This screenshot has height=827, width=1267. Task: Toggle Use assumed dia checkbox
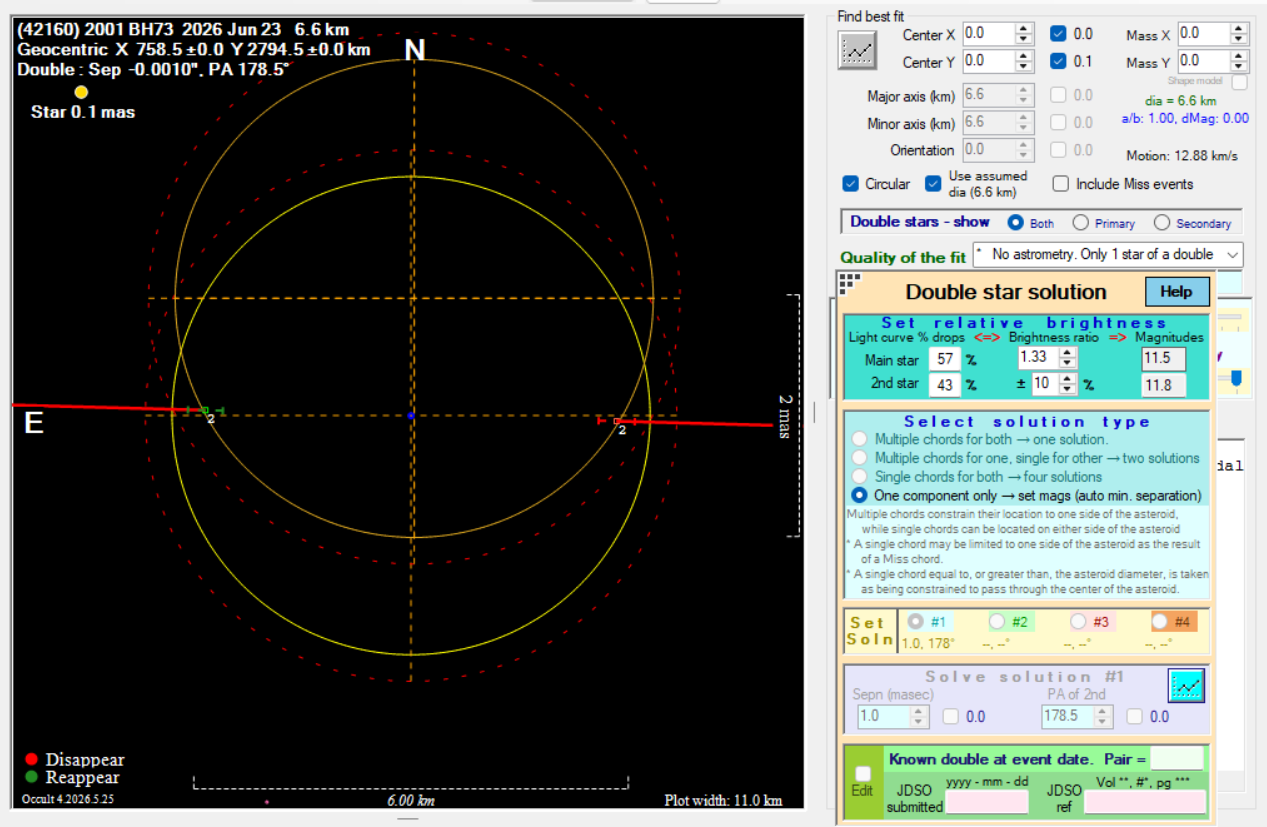(x=933, y=184)
